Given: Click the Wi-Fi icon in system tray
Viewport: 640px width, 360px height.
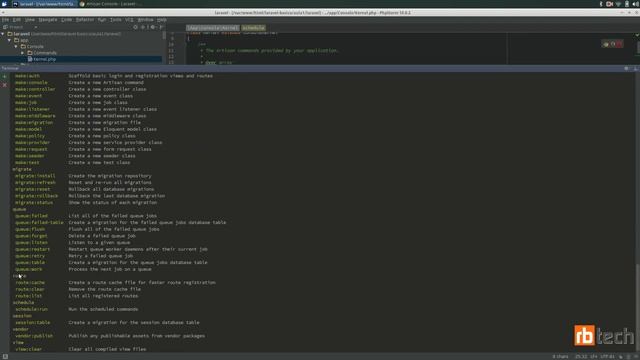Looking at the screenshot, I should (618, 4).
